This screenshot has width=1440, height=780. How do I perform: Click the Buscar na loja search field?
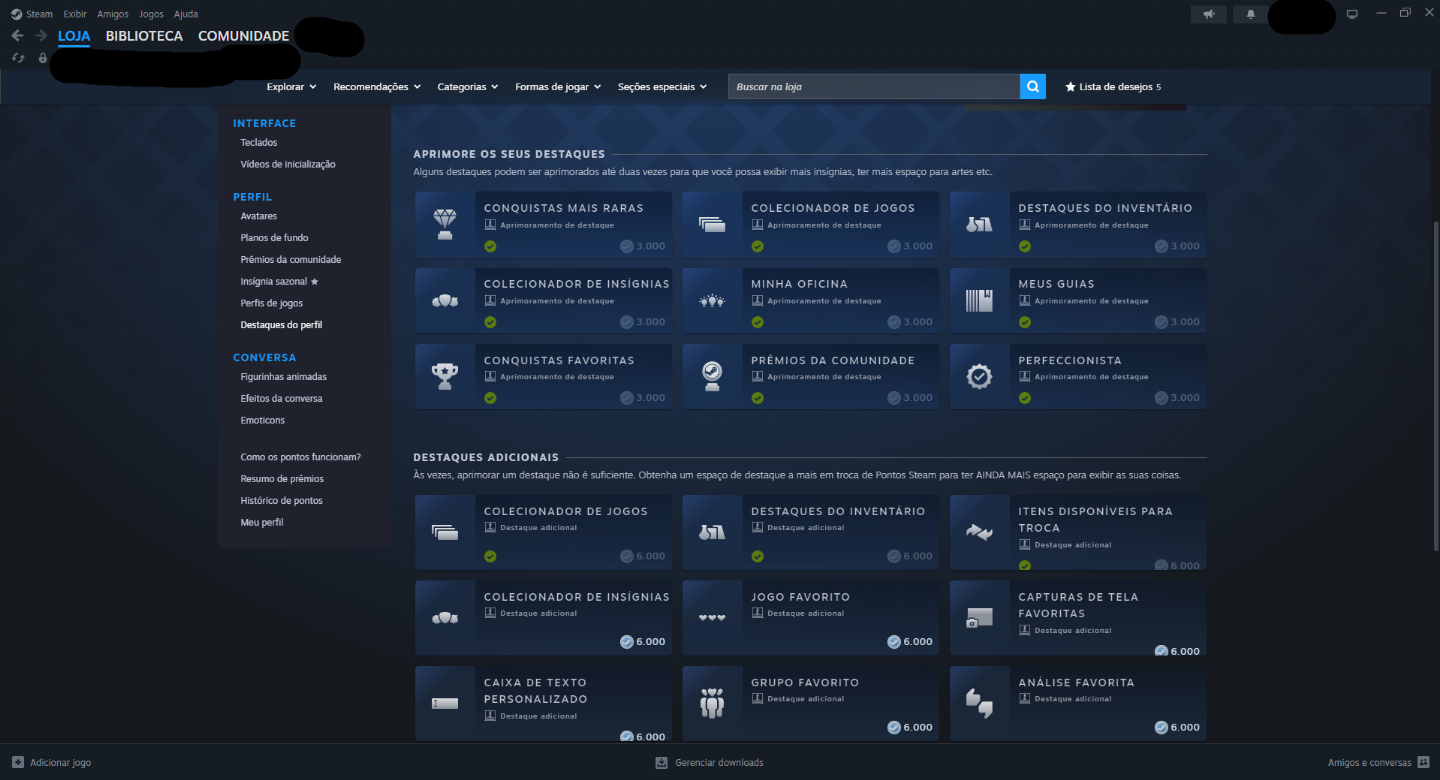point(873,87)
